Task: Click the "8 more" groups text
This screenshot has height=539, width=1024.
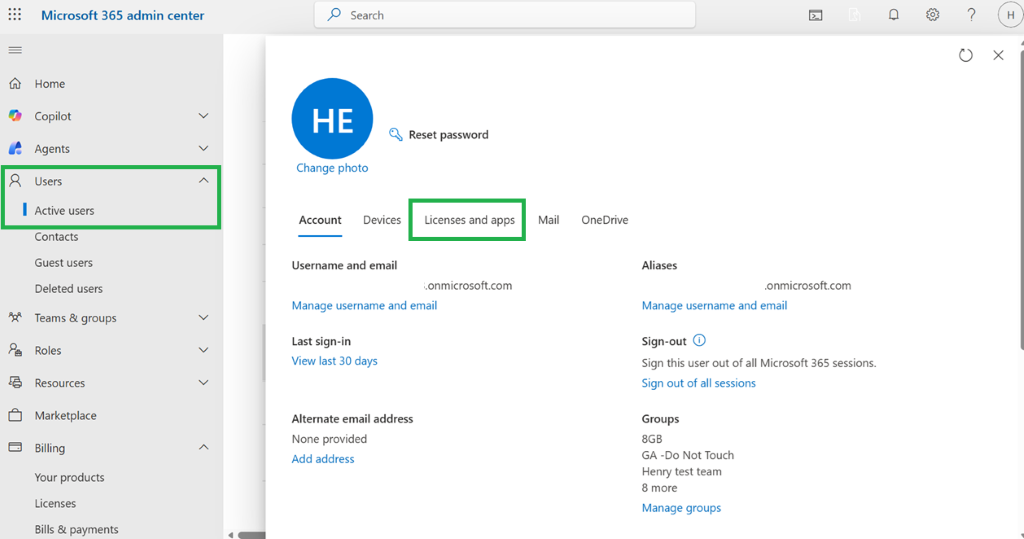Action: [659, 488]
